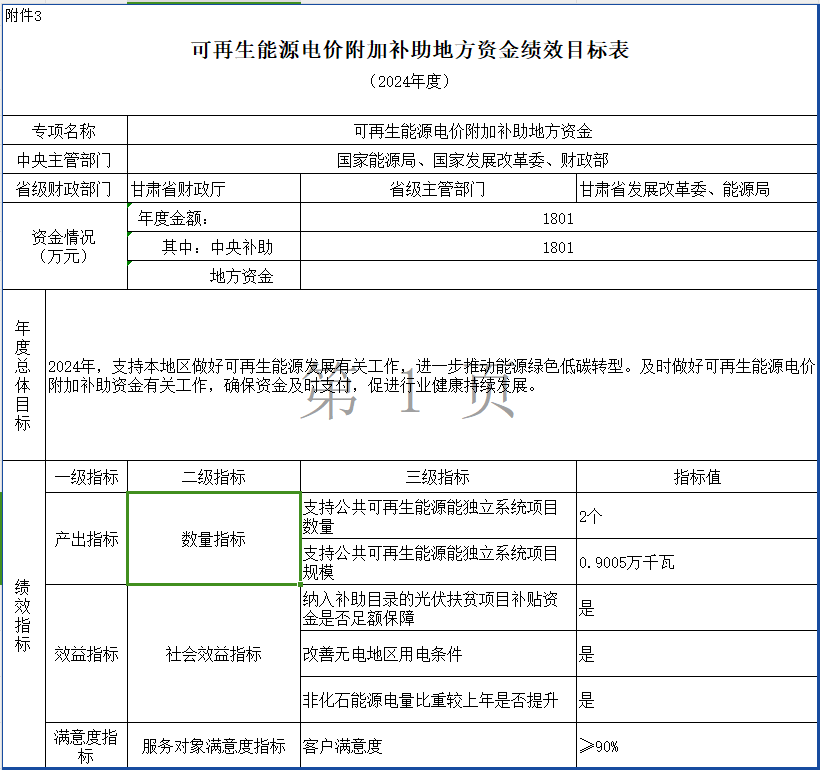820x770 pixels.
Task: Click the ≥90% satisfaction value cell
Action: [696, 746]
